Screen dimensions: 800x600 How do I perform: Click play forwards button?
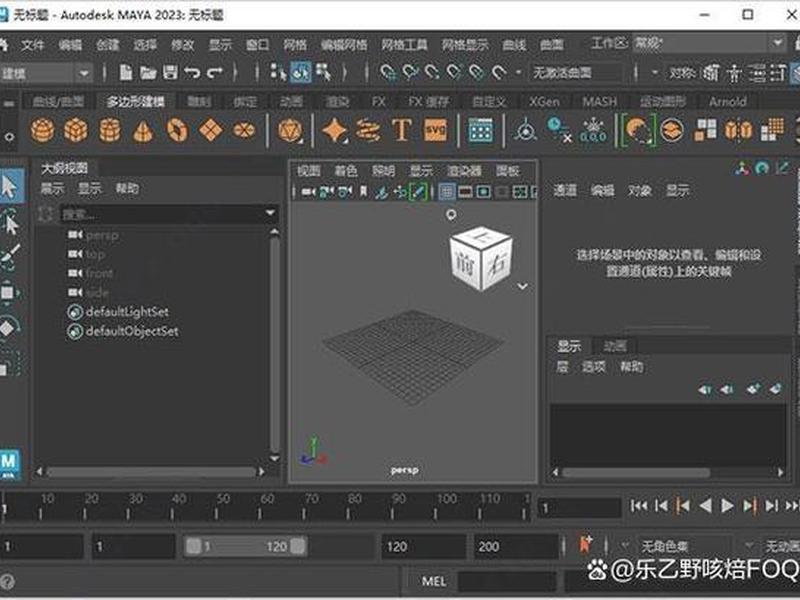click(727, 506)
